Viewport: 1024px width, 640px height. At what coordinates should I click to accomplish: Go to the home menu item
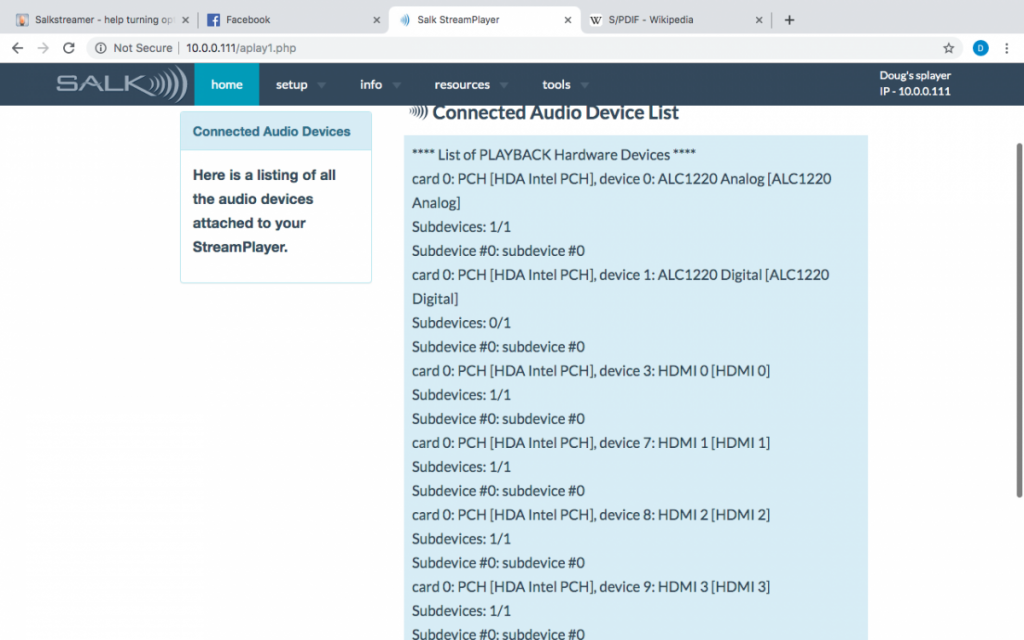click(226, 85)
